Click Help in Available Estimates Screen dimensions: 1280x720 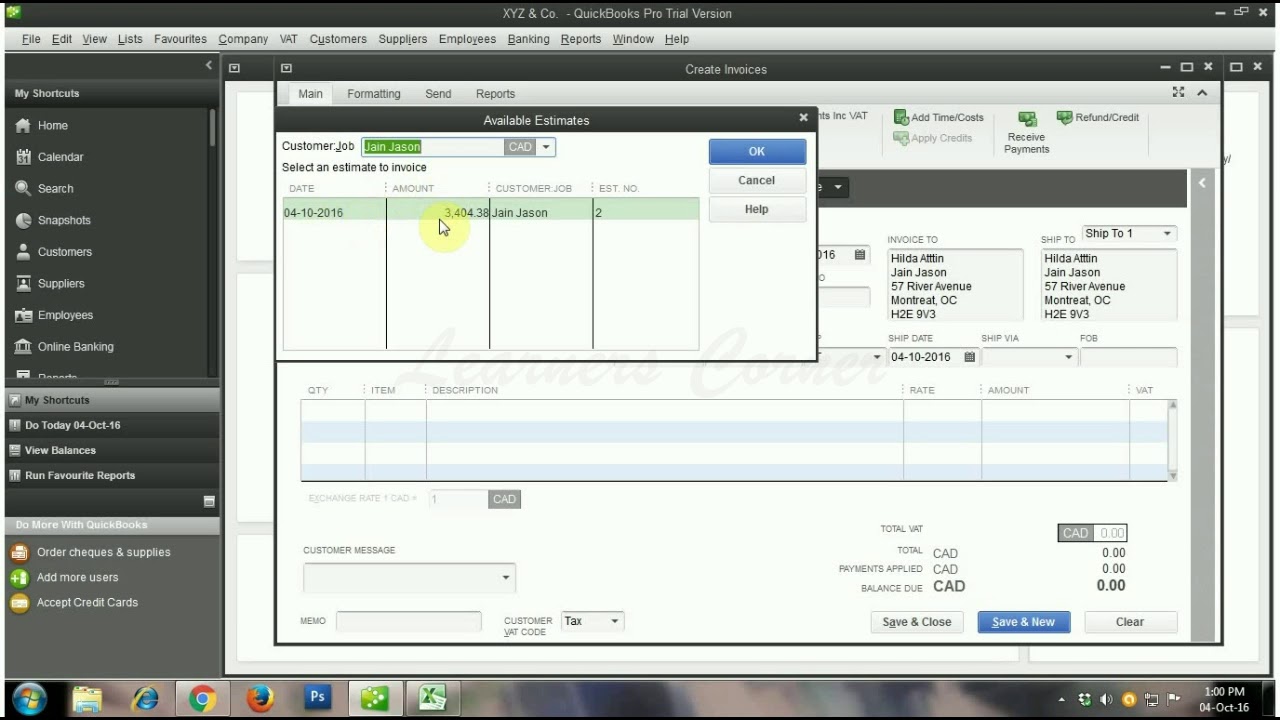[x=757, y=209]
